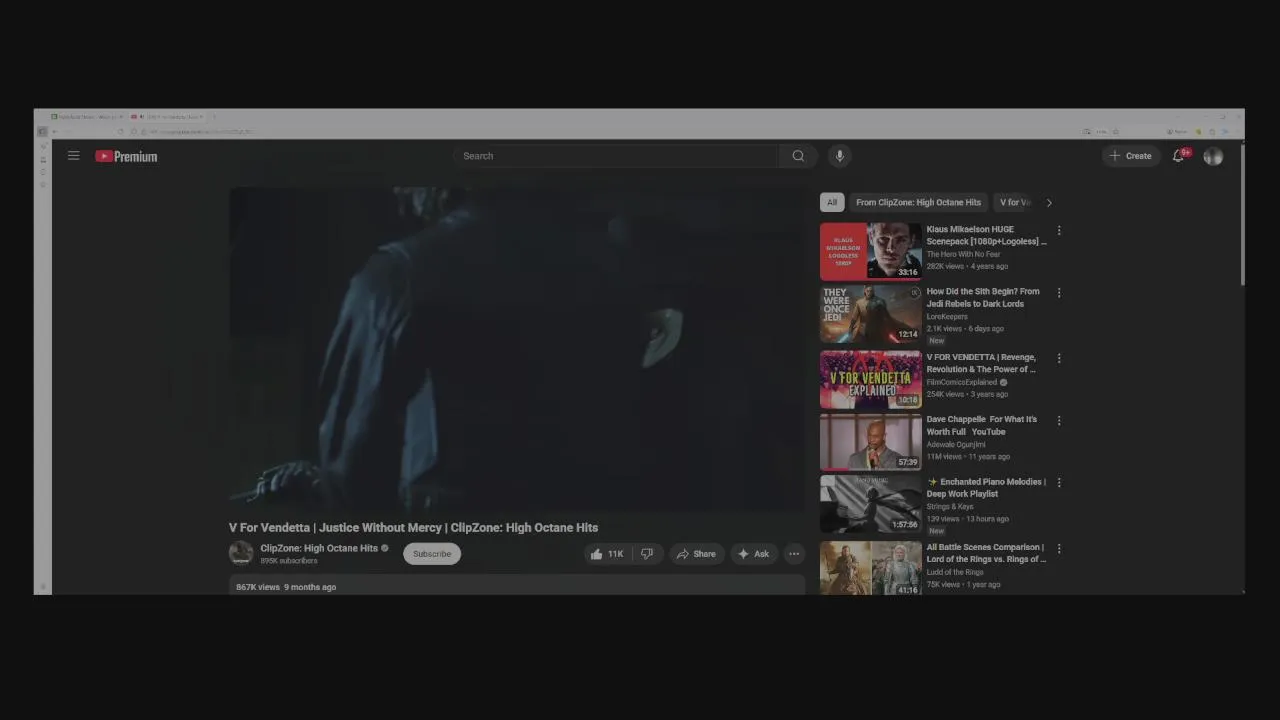The width and height of the screenshot is (1280, 720).
Task: Open options for Dave Chappelle video
Action: (1059, 421)
